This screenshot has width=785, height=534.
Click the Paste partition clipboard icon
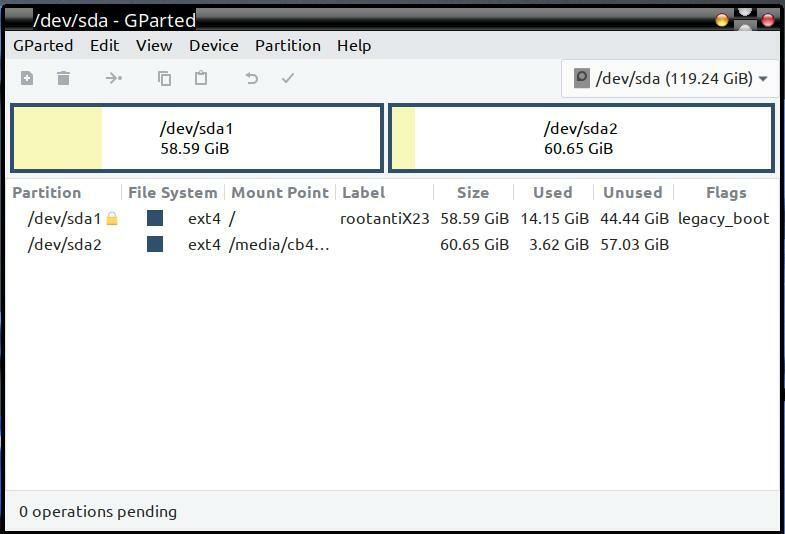[201, 78]
